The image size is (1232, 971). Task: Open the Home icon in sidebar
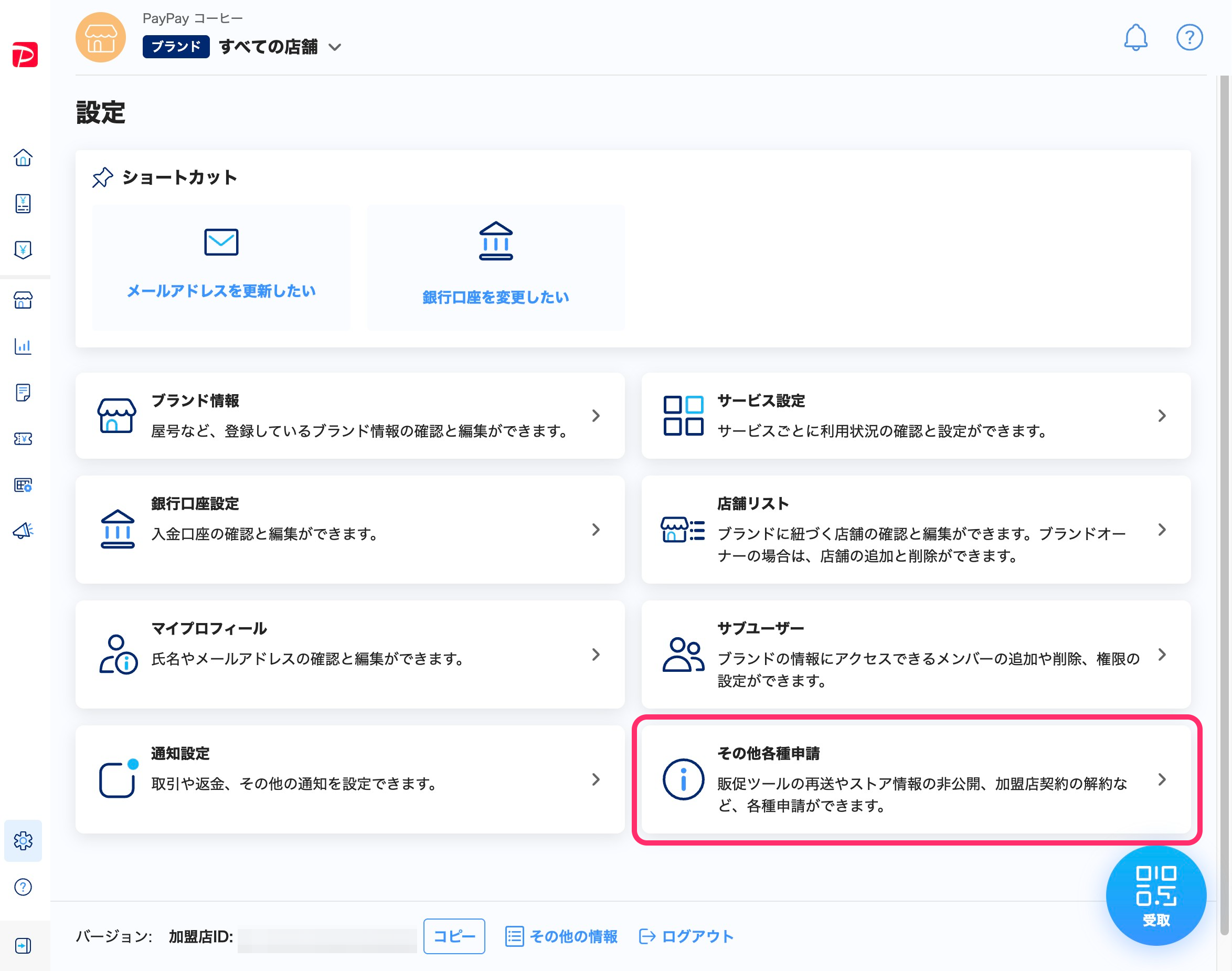coord(23,157)
